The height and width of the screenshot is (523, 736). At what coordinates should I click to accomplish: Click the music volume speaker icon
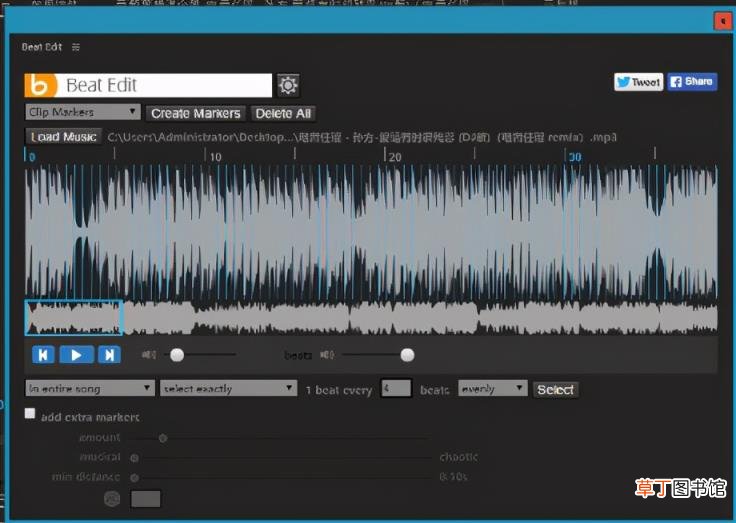point(149,355)
